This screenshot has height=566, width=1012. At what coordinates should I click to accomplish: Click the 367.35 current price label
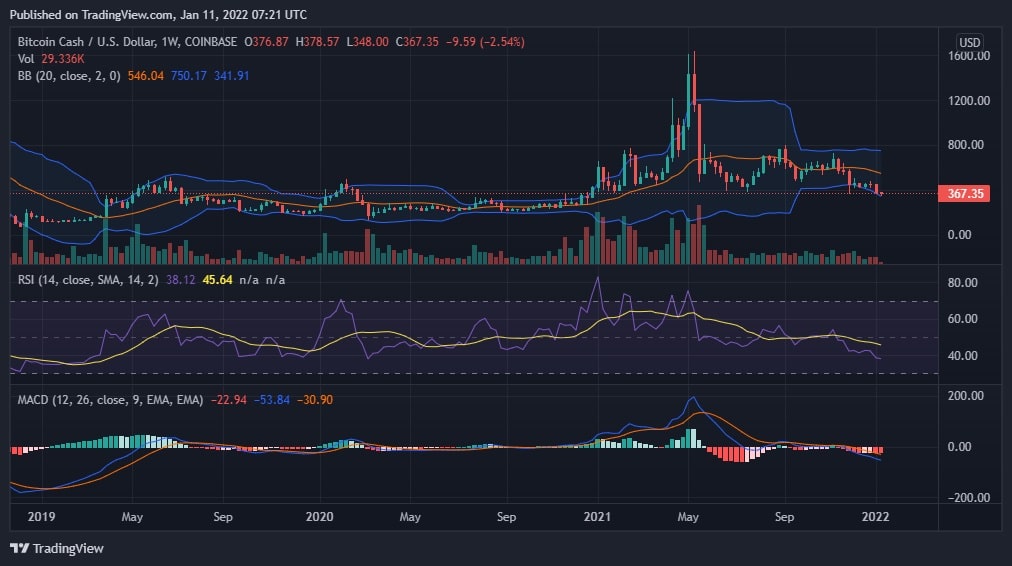click(968, 193)
